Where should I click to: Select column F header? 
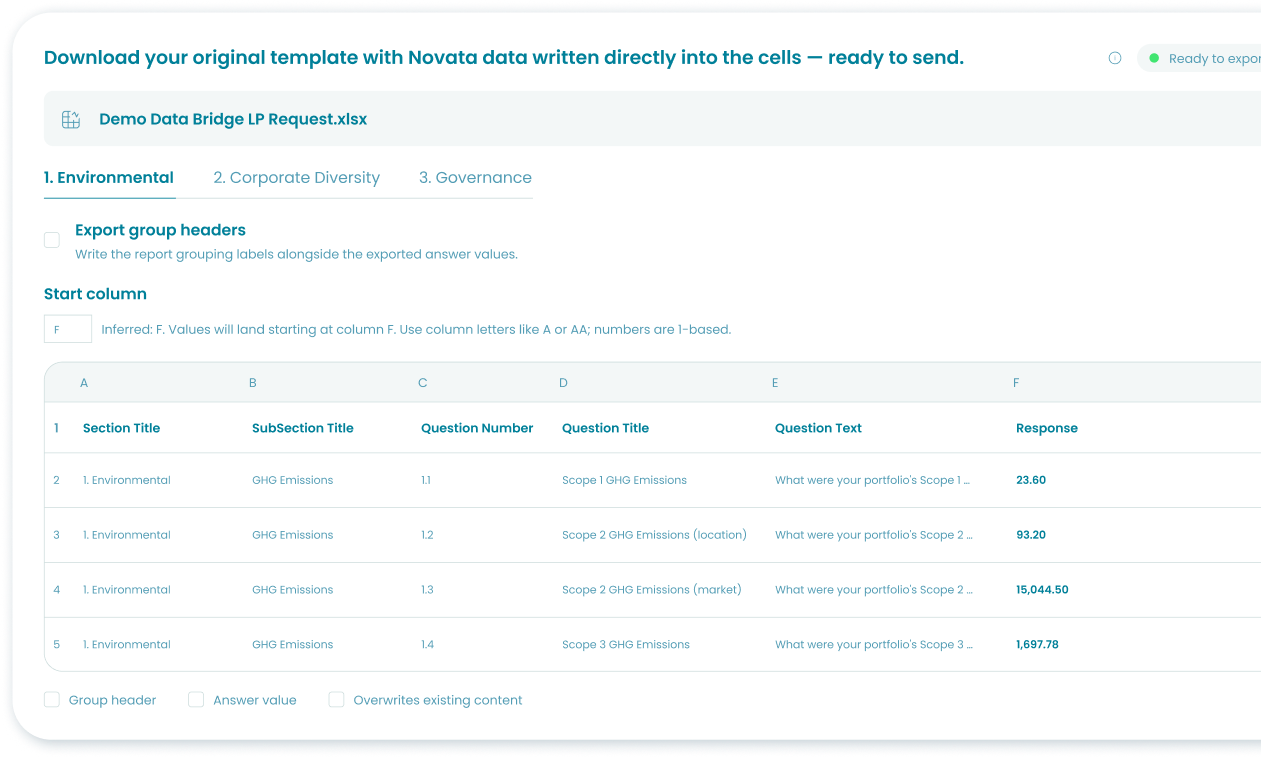(x=1016, y=383)
